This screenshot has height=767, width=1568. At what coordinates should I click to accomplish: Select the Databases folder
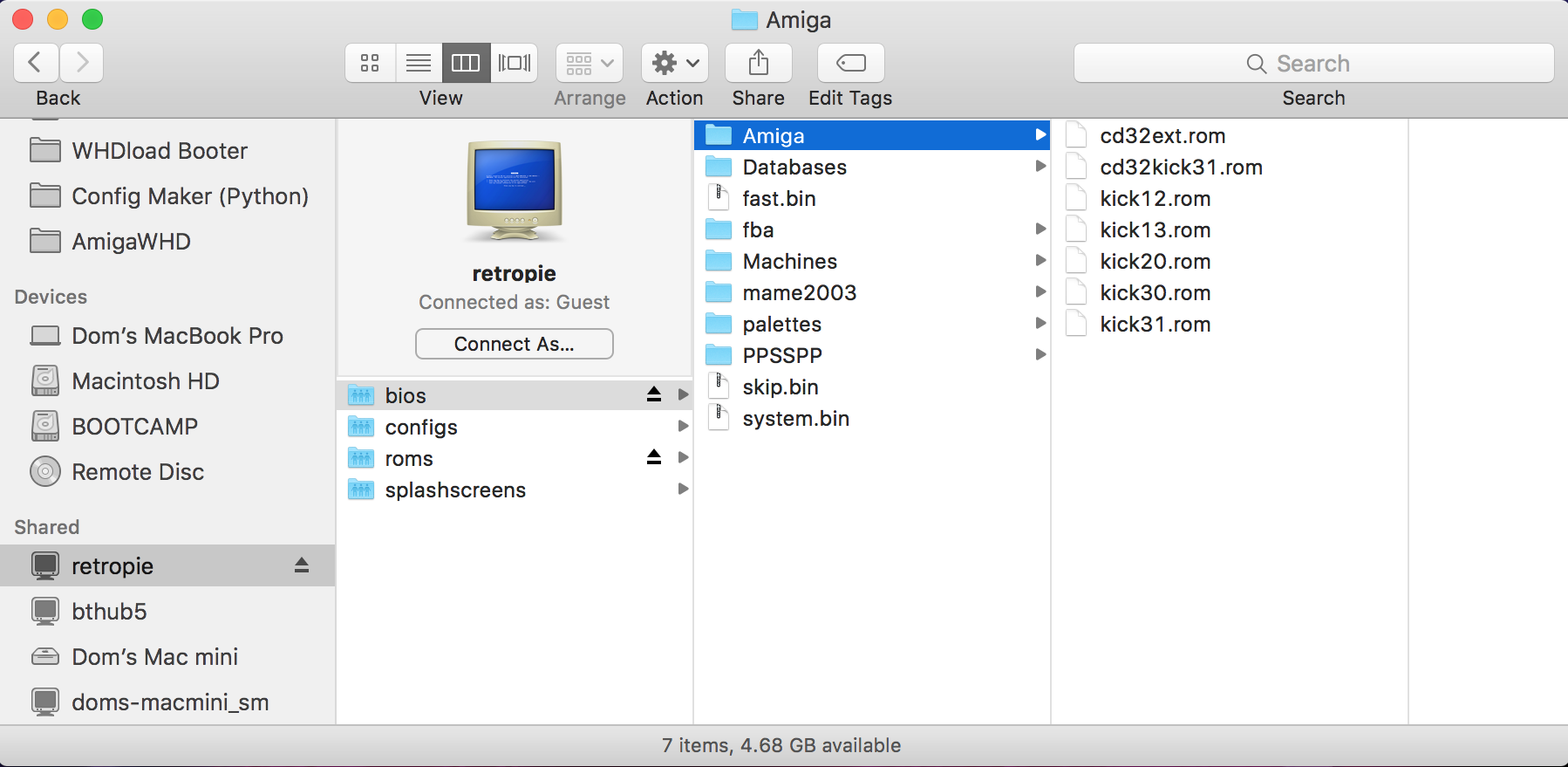(872, 167)
